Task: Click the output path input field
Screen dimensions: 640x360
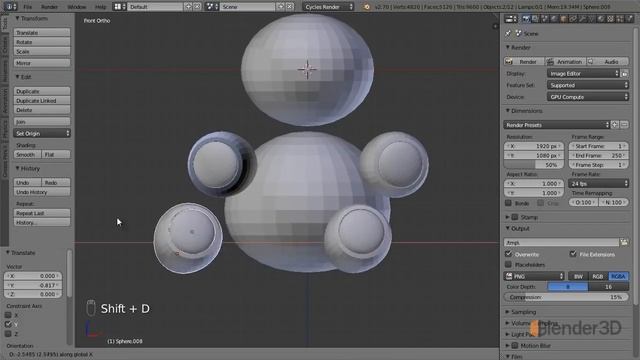Action: click(561, 242)
